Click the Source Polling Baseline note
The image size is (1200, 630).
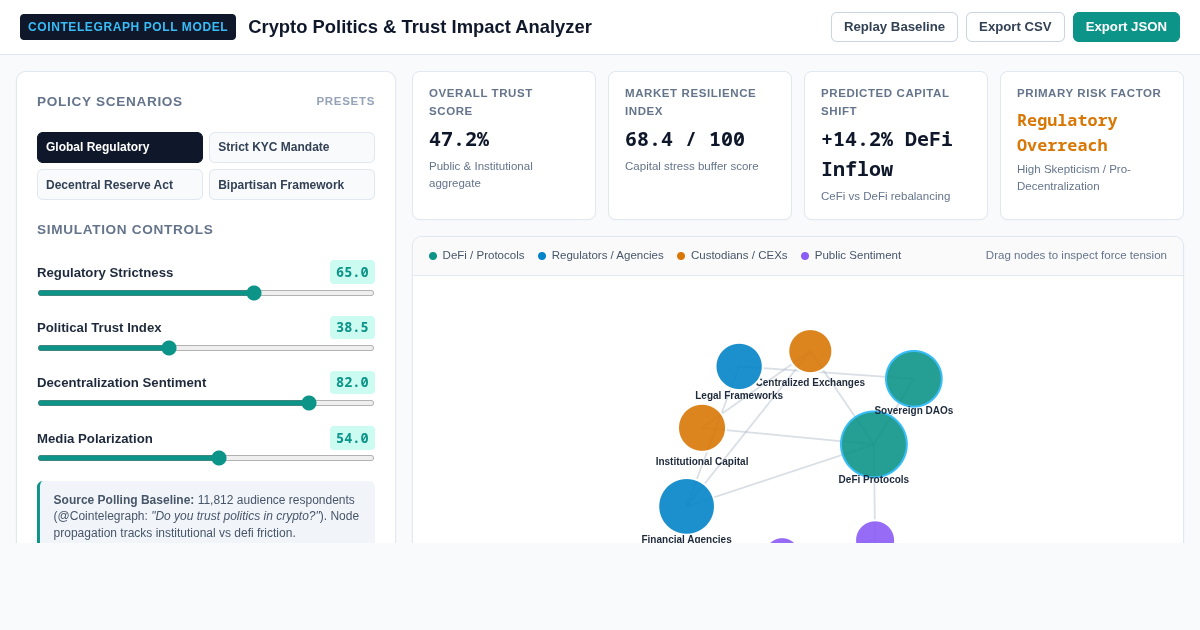click(206, 512)
